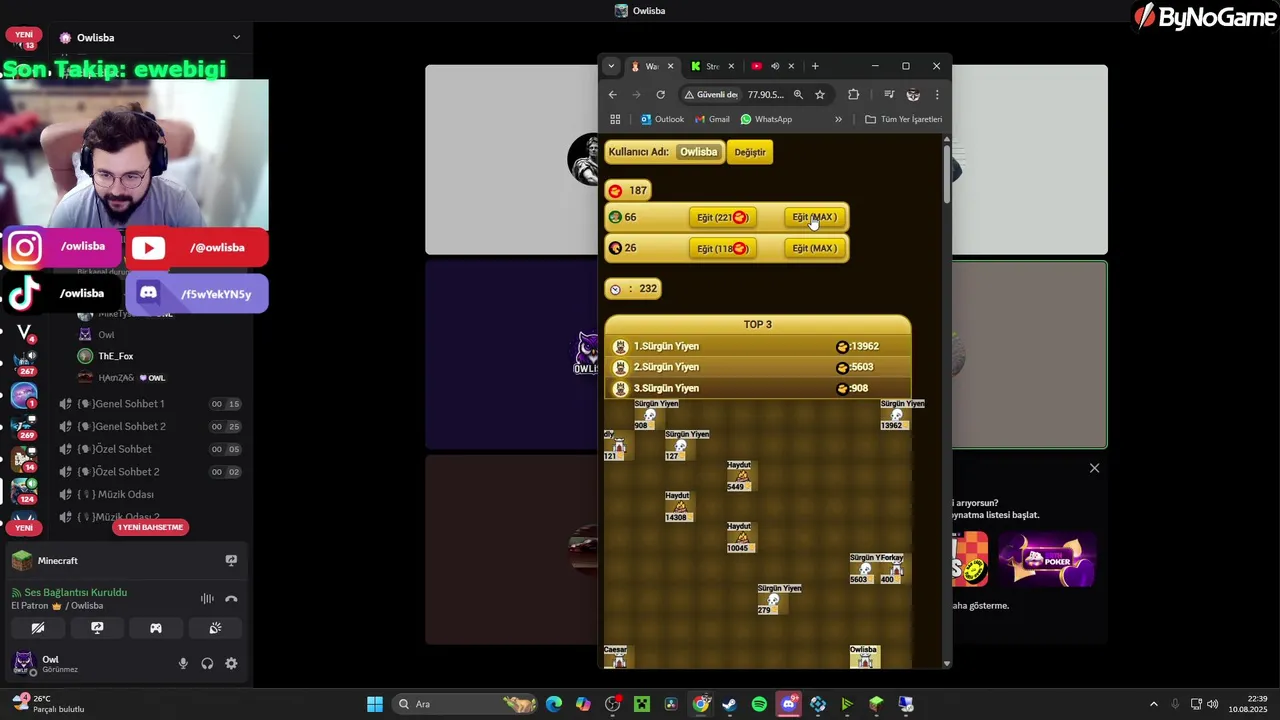Screen dimensions: 1280x720
Task: Toggle the camera in Discord voice panel
Action: (x=38, y=628)
